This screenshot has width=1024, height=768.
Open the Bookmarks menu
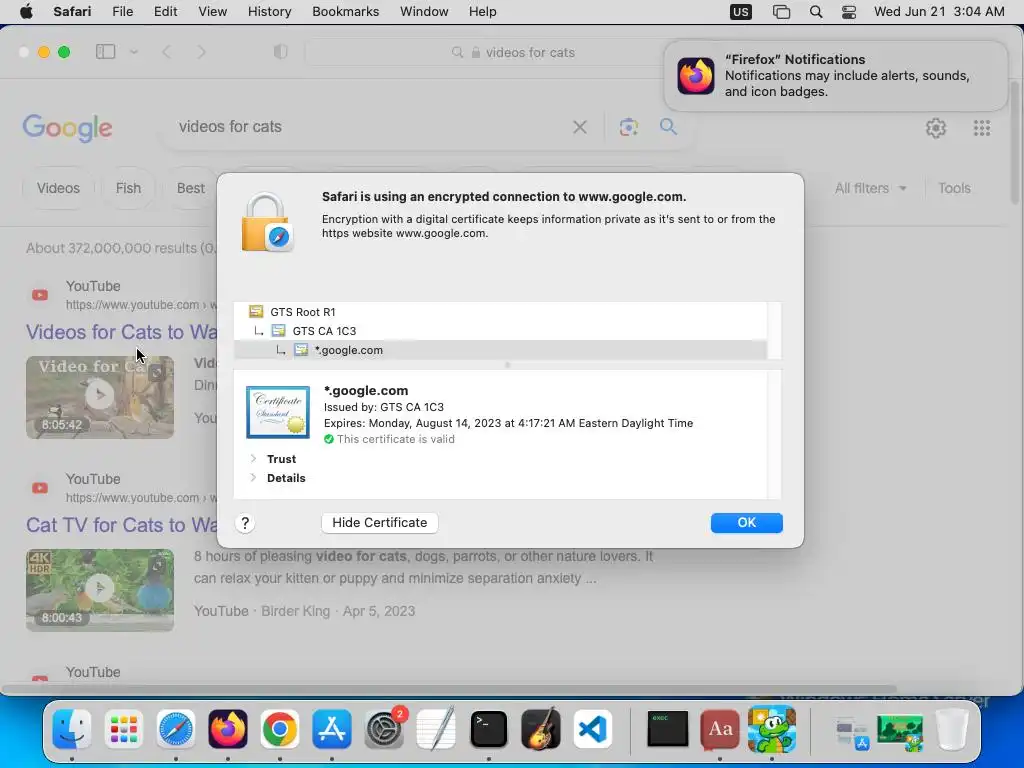click(345, 12)
